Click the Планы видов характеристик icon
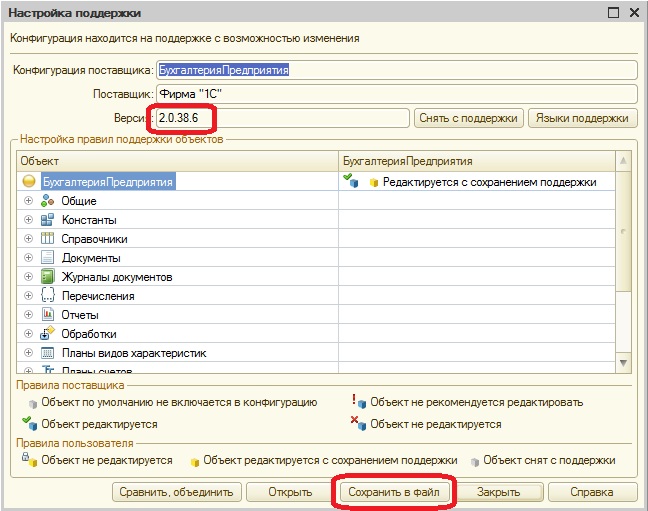 [x=48, y=353]
